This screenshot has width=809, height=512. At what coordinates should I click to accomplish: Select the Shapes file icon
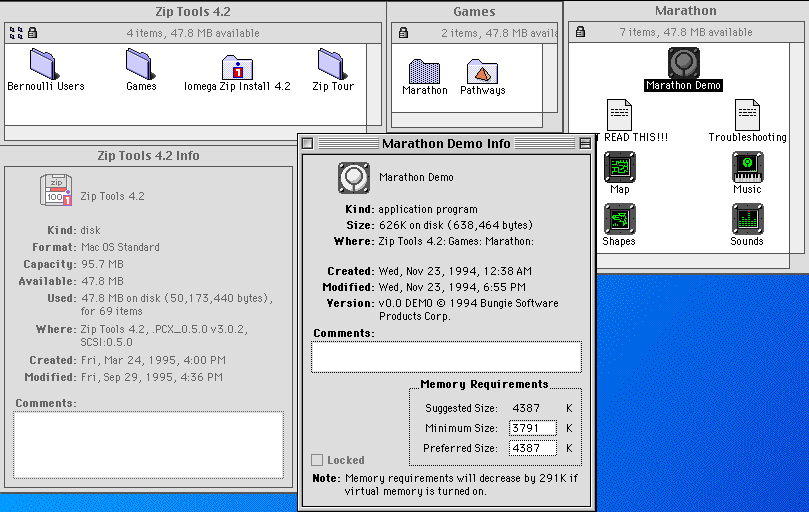pyautogui.click(x=619, y=219)
